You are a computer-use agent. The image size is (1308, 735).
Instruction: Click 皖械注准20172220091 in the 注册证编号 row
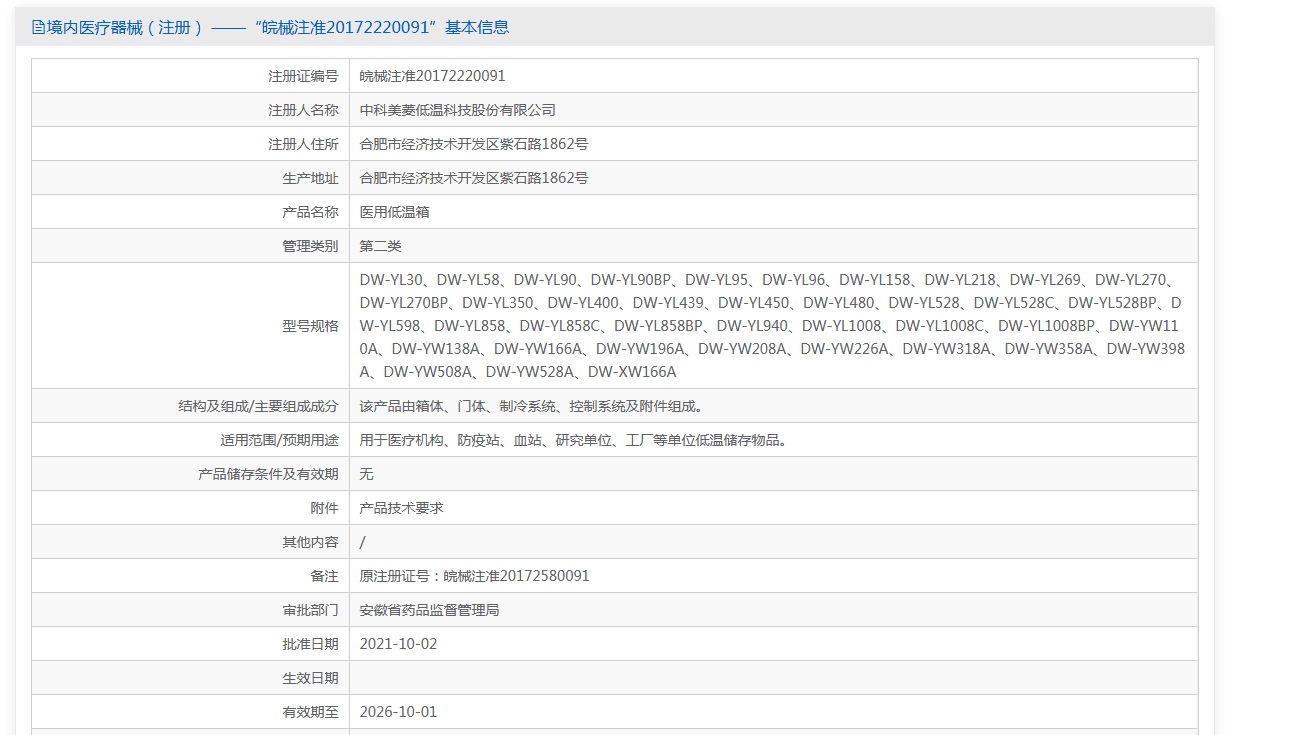[x=433, y=76]
